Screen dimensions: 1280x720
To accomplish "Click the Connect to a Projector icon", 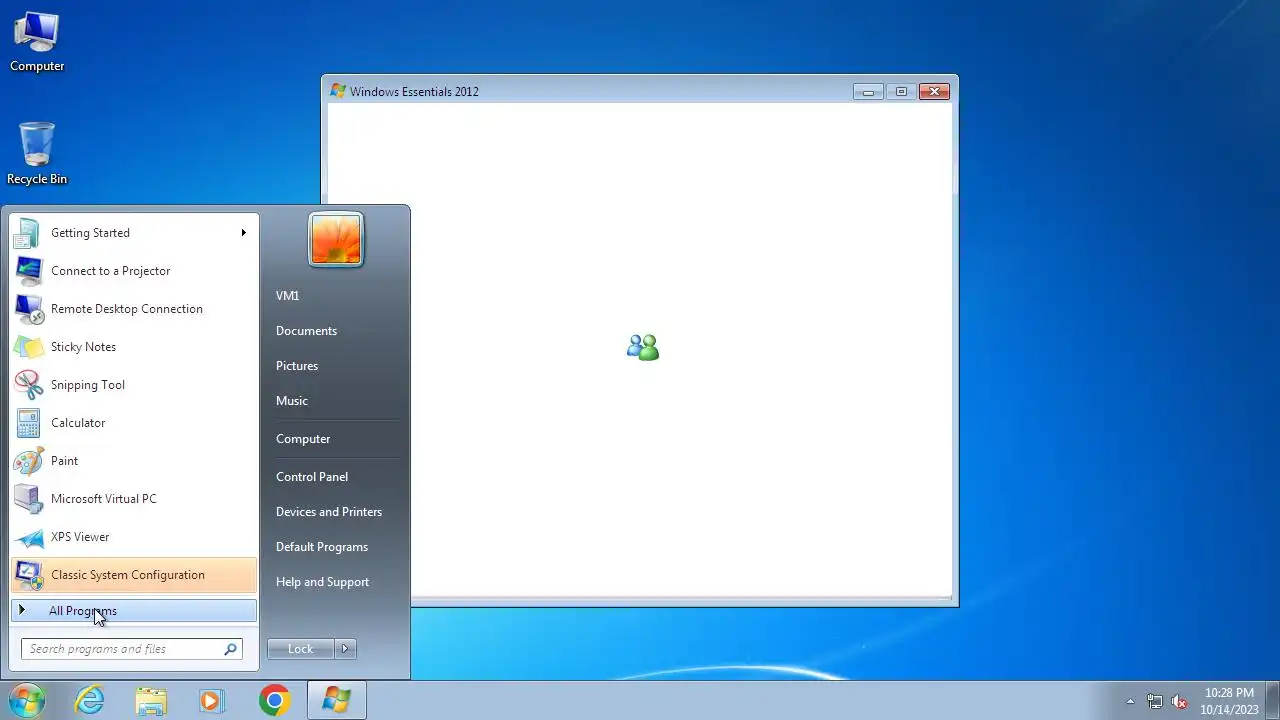I will 28,271.
